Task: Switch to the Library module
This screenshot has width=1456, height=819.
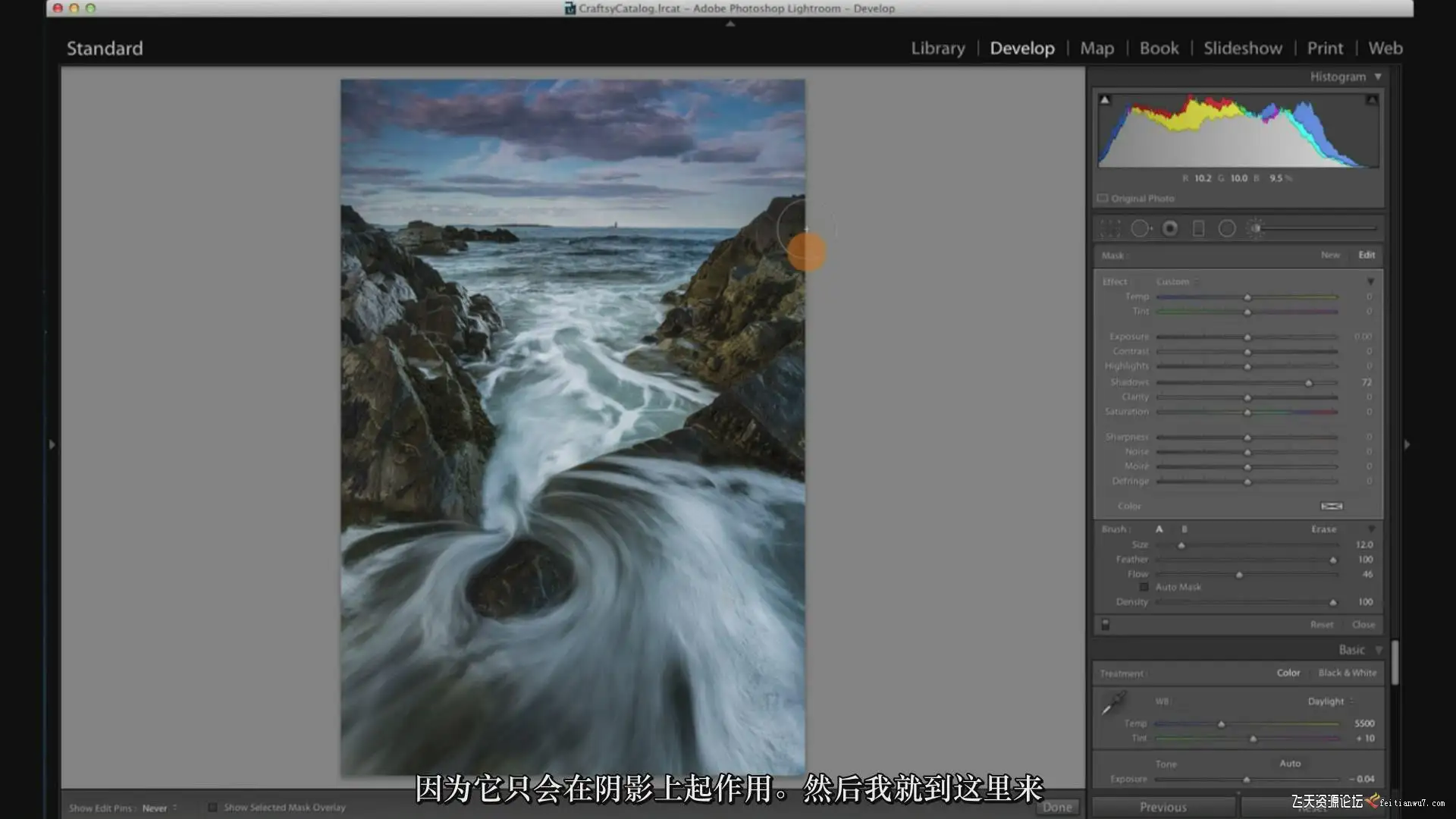Action: [x=937, y=49]
